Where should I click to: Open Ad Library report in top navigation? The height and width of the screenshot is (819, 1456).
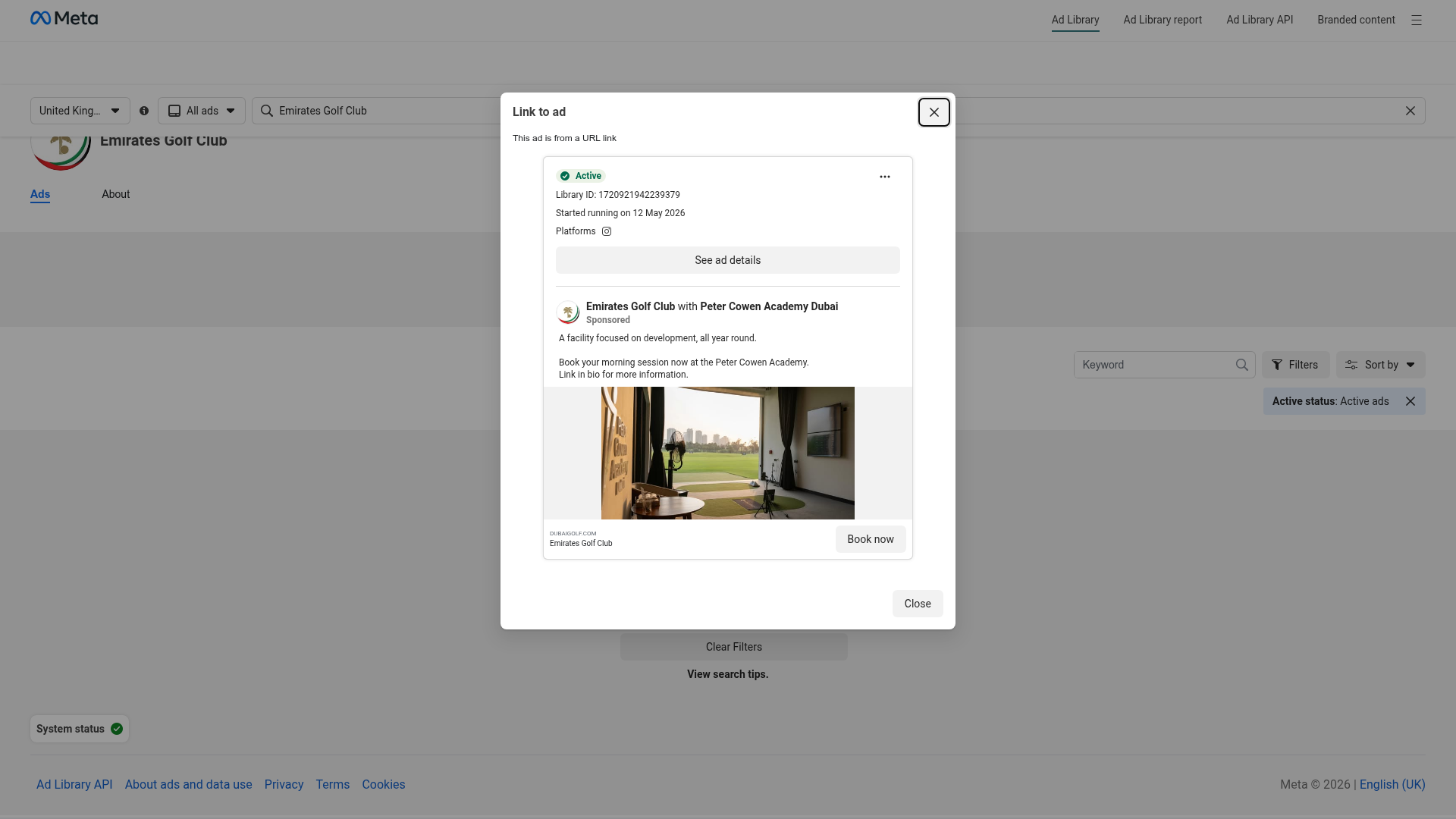tap(1163, 20)
